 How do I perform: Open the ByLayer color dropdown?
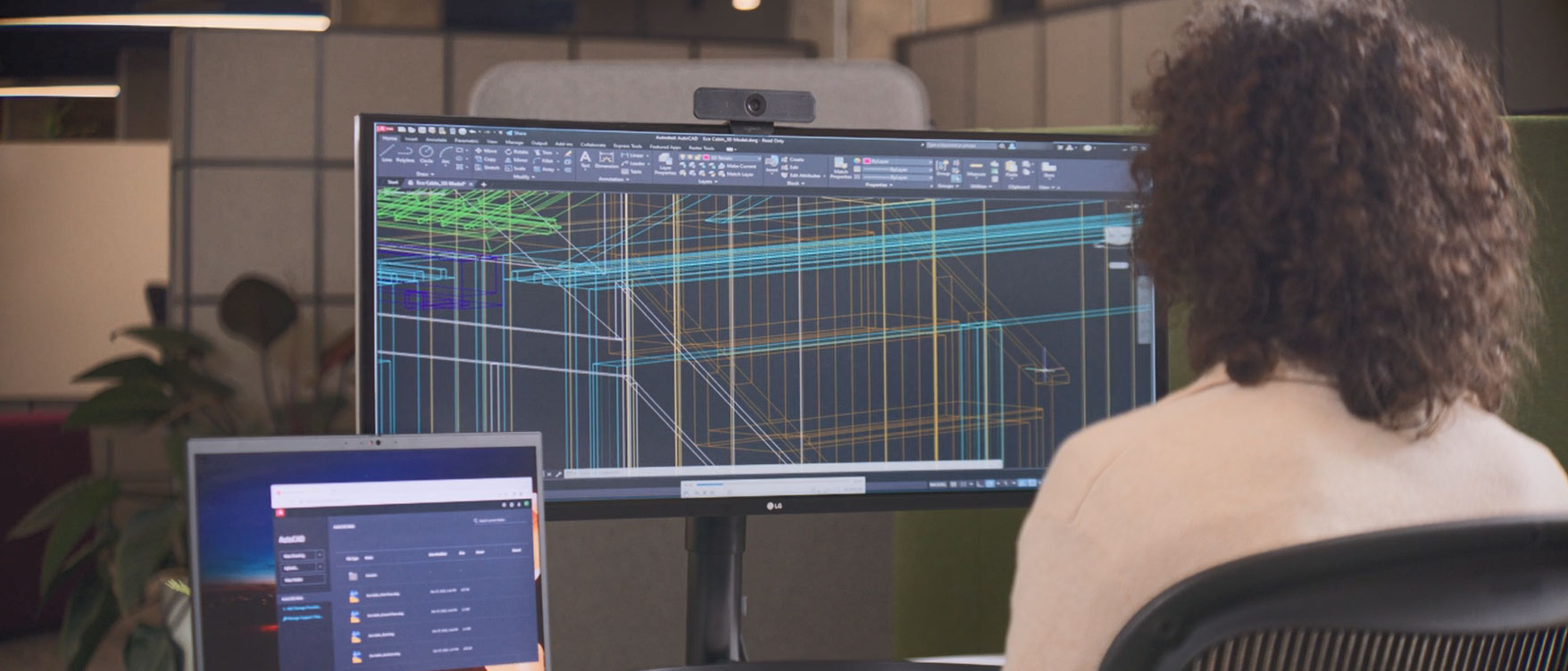tap(900, 162)
